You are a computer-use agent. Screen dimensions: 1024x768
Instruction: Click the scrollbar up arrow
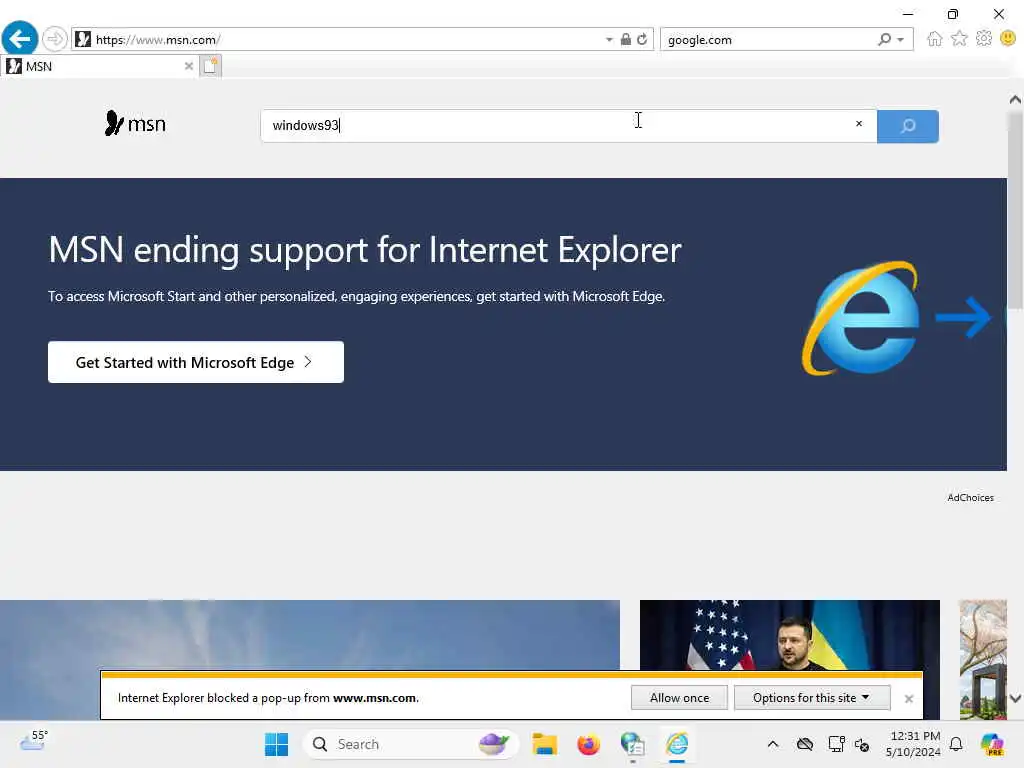[1015, 99]
